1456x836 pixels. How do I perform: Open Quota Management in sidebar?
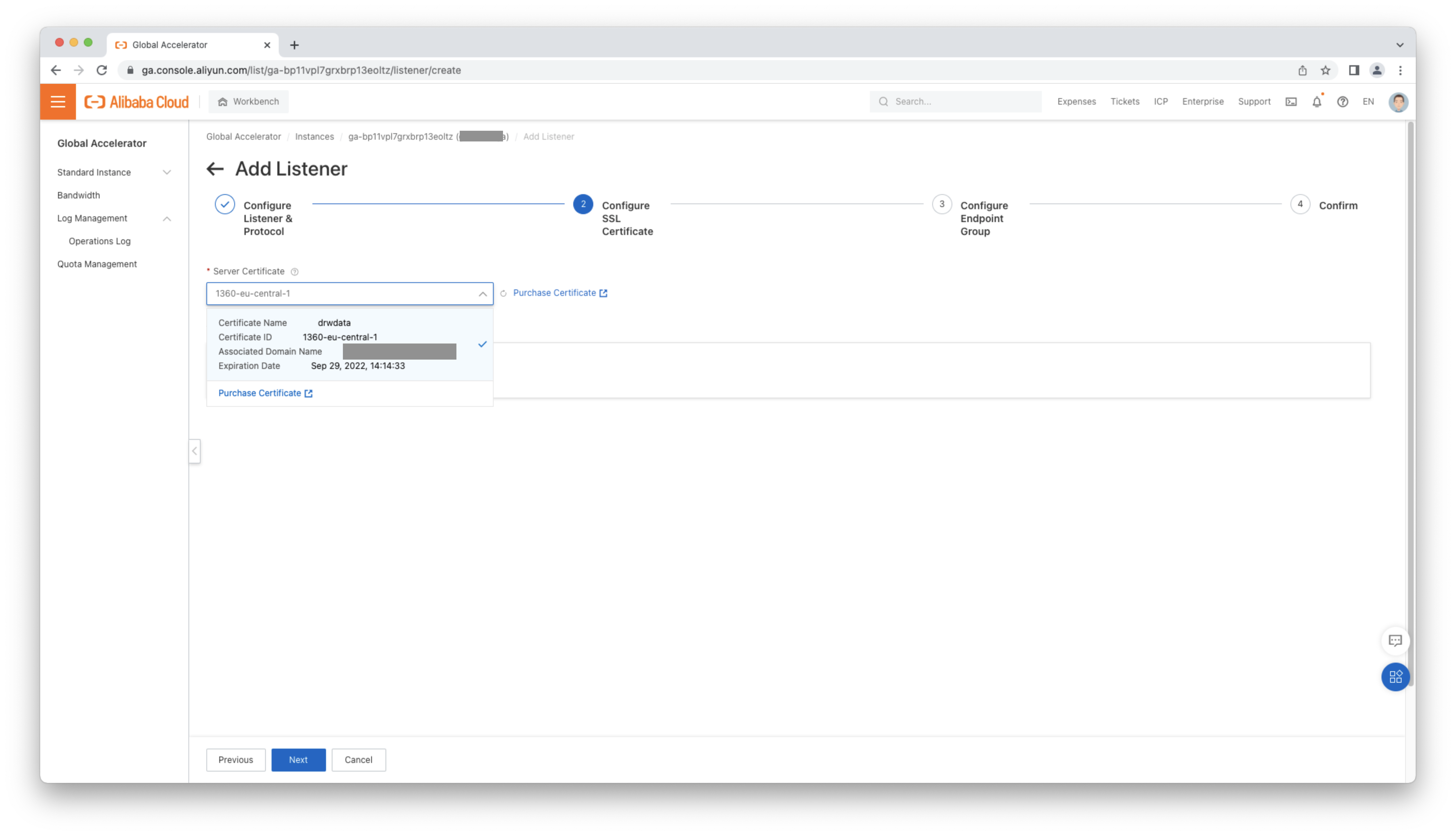(97, 264)
